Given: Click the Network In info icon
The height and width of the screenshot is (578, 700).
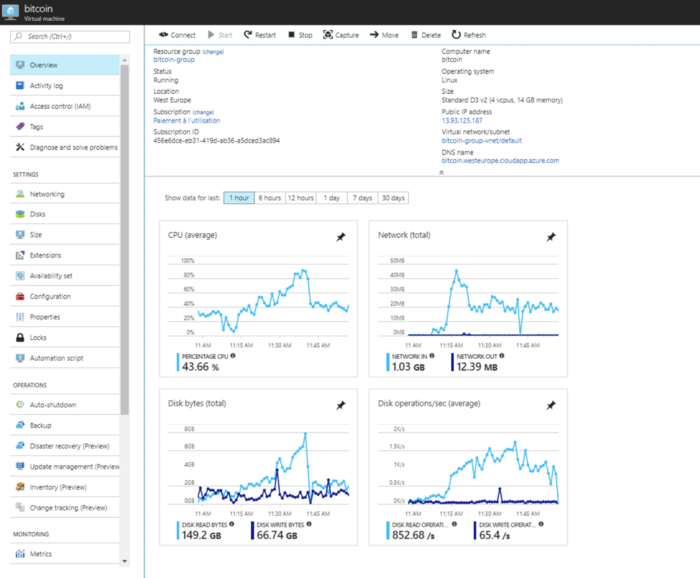Looking at the screenshot, I should tap(432, 356).
